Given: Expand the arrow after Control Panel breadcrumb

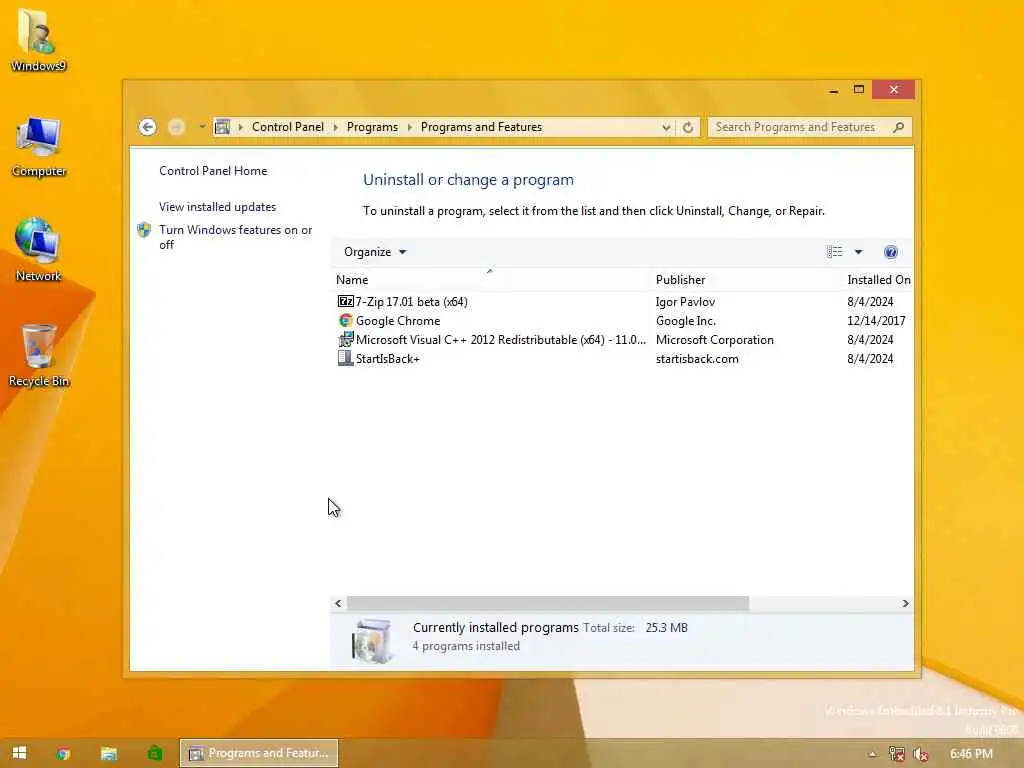Looking at the screenshot, I should pos(336,127).
